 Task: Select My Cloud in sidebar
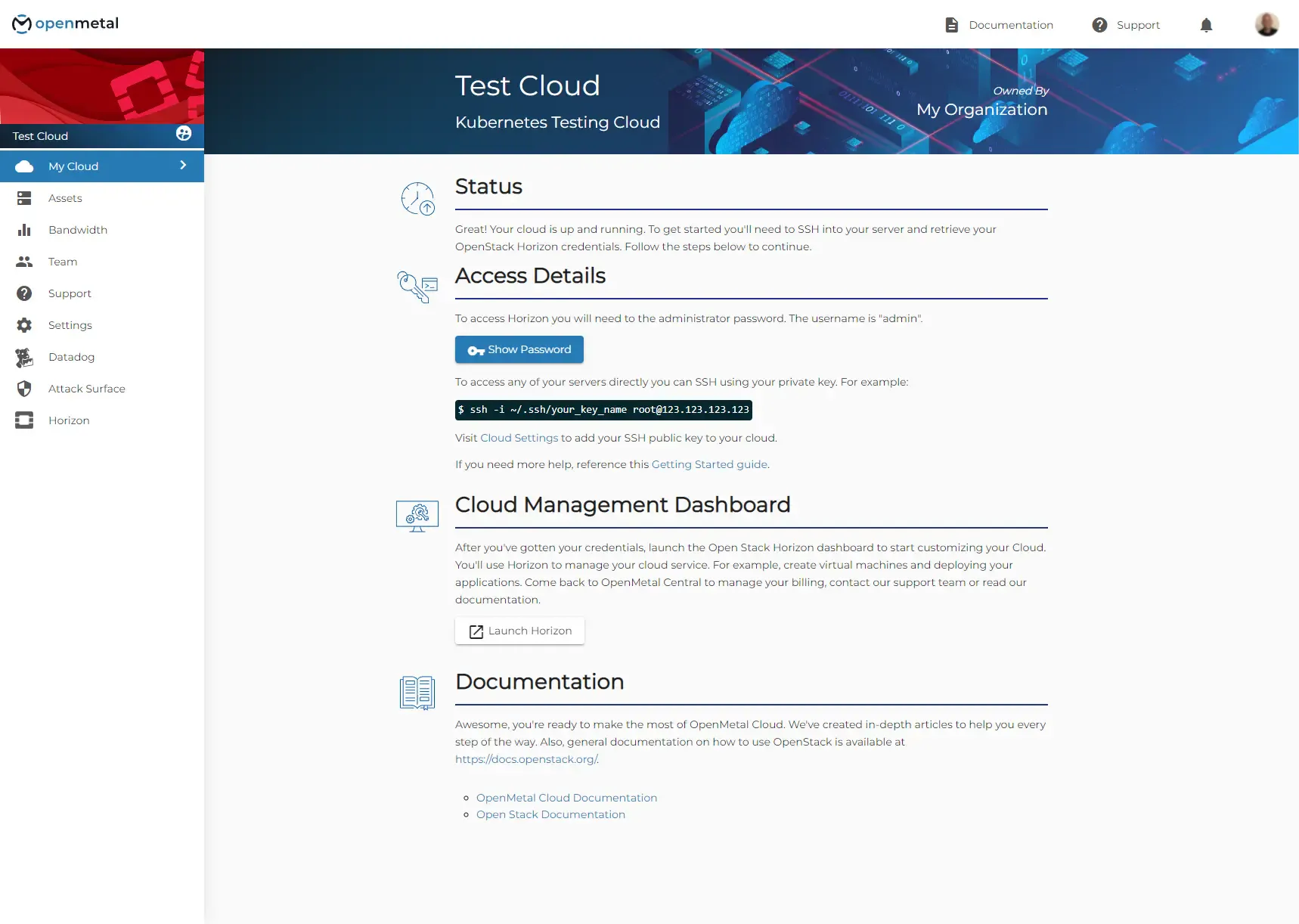[x=102, y=166]
